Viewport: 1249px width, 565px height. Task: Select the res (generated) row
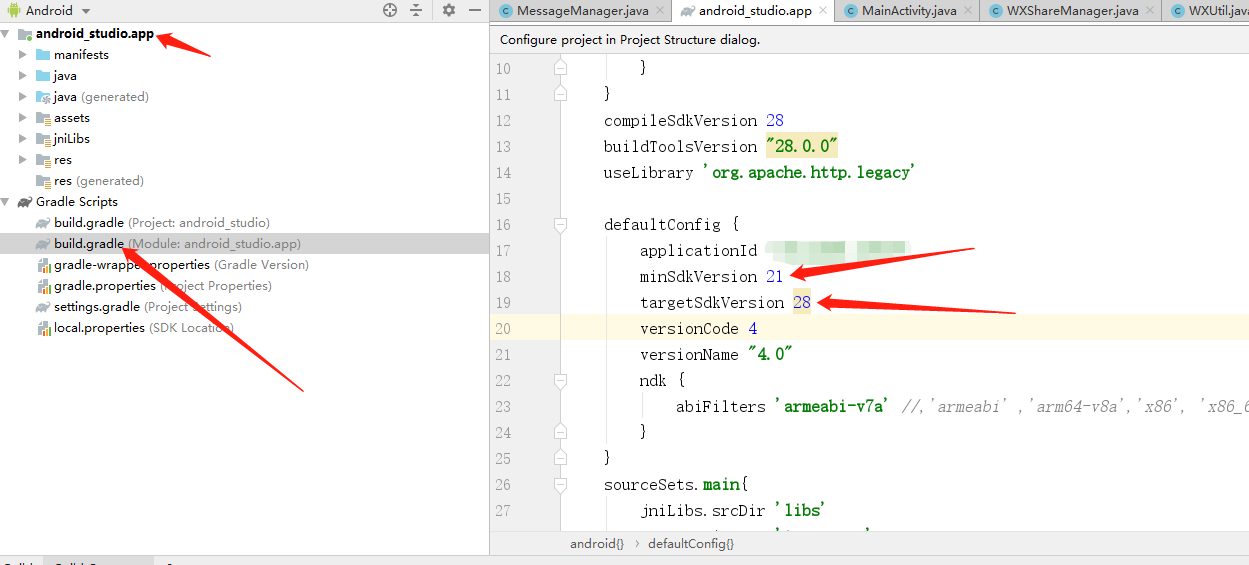(244, 181)
